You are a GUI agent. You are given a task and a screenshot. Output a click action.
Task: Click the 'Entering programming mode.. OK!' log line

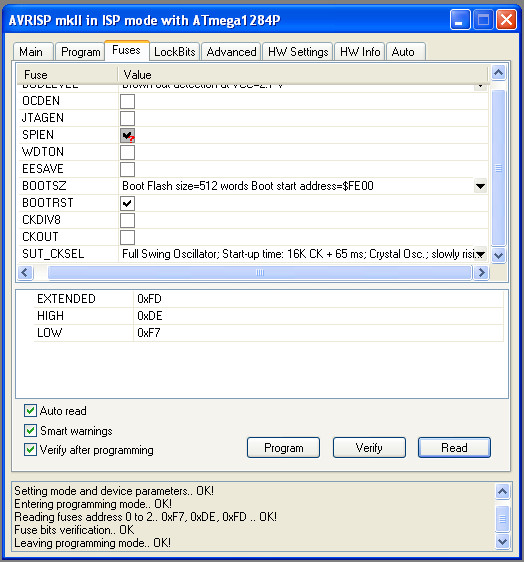click(93, 504)
